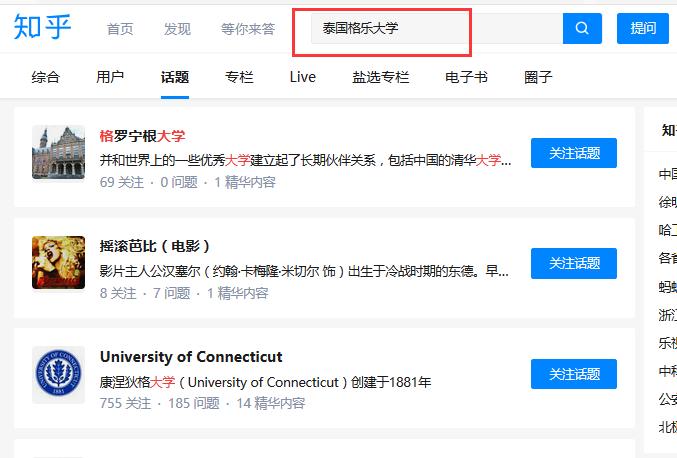
Task: Click the Zhihu 知乎 logo
Action: pyautogui.click(x=42, y=27)
